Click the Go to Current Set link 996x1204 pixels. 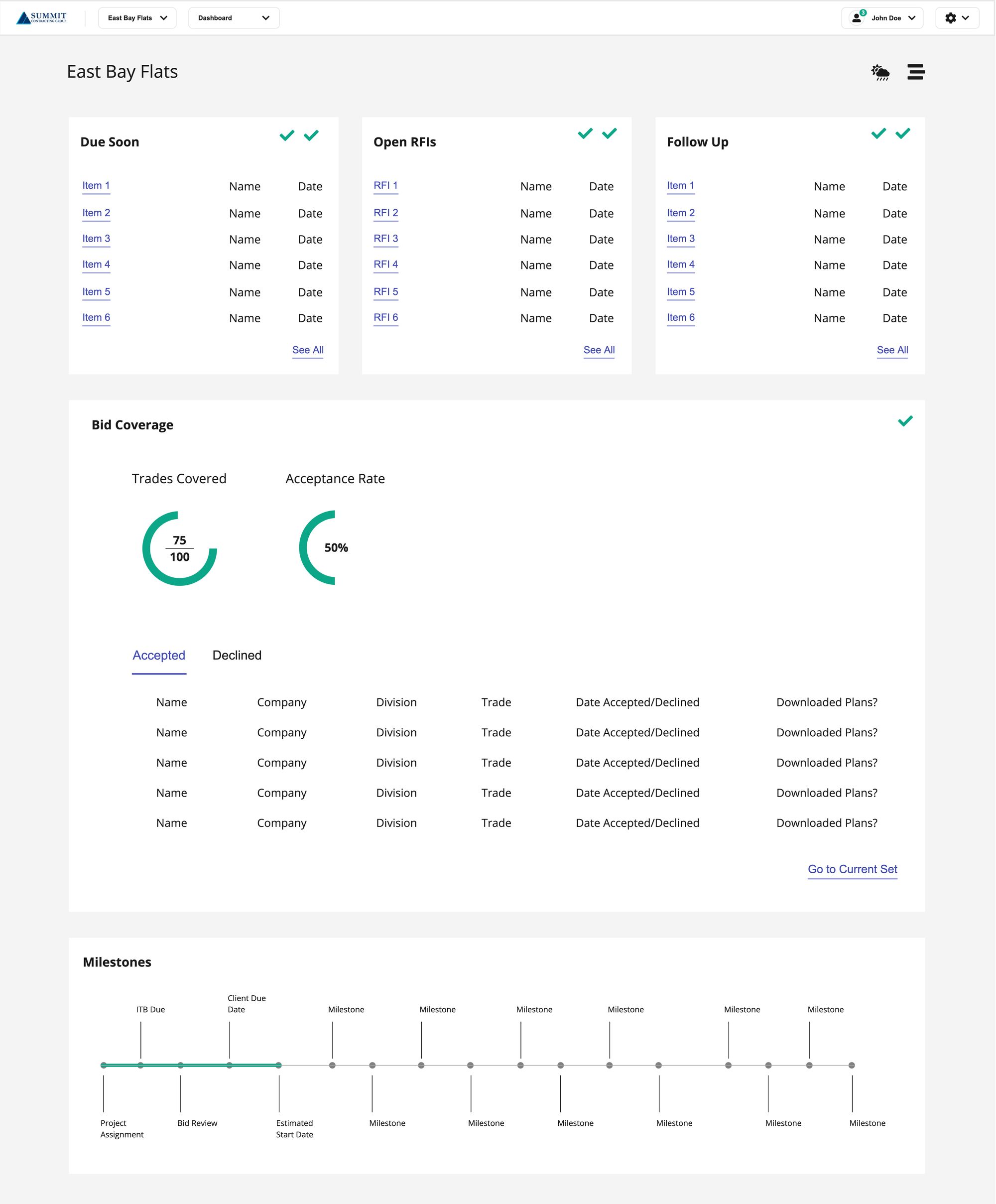[852, 869]
